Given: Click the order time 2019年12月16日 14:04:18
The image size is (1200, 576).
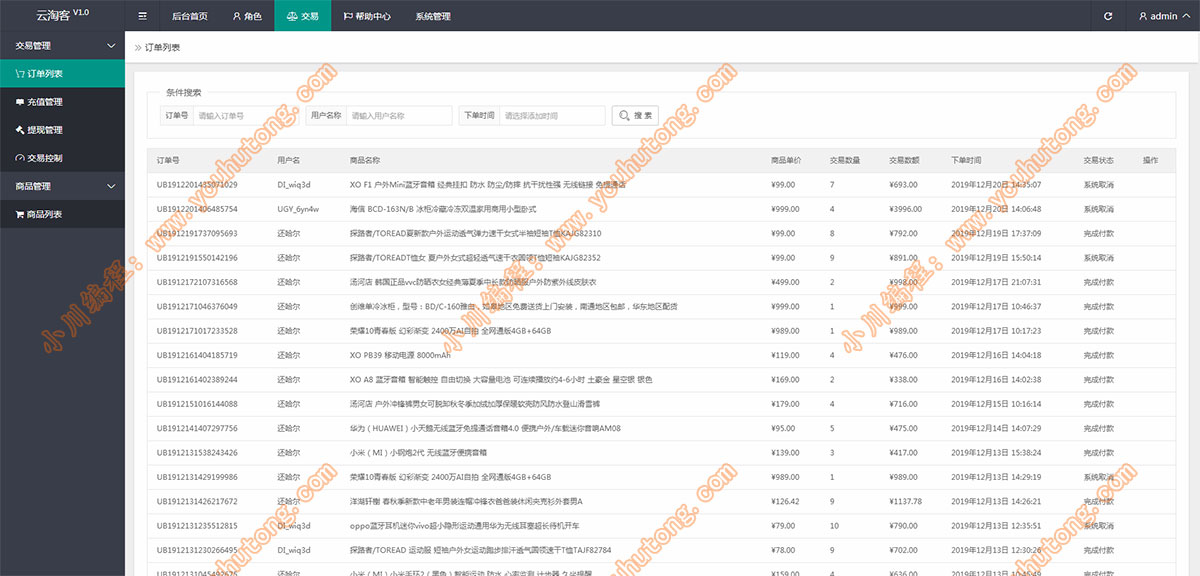Looking at the screenshot, I should pos(996,355).
